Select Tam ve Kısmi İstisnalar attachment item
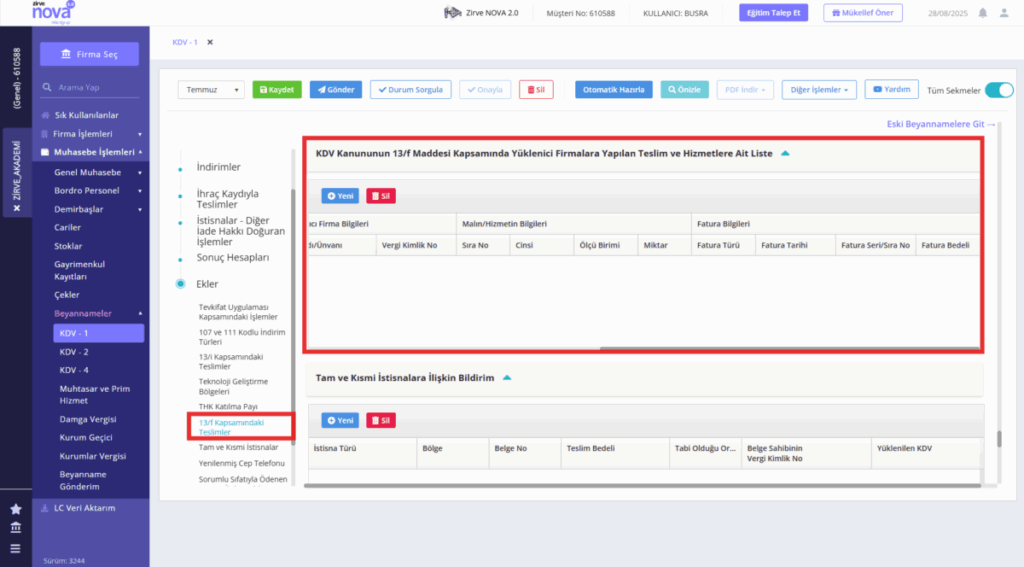The width and height of the screenshot is (1024, 567). tap(238, 447)
